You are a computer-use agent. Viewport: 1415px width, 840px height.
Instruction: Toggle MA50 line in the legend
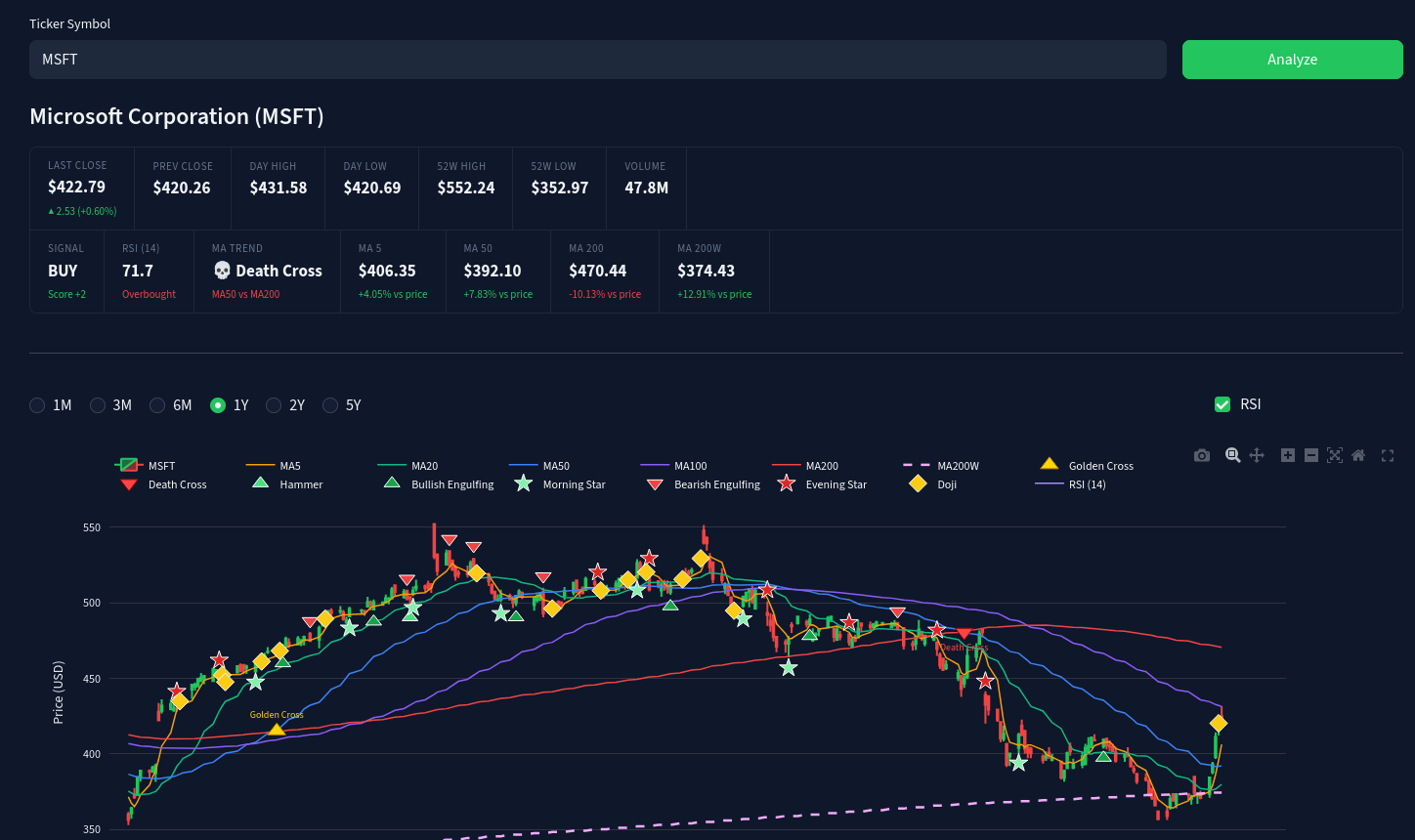(x=538, y=466)
